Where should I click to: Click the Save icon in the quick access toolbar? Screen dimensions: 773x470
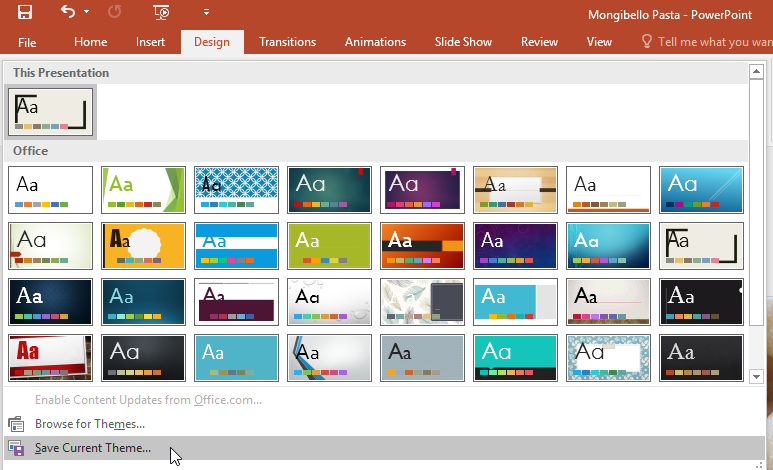pyautogui.click(x=25, y=12)
